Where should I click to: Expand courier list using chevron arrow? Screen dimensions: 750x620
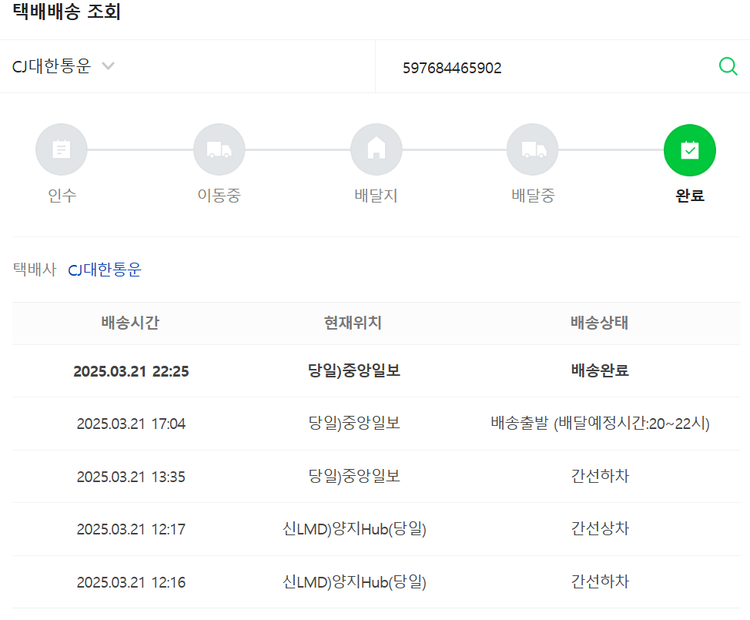108,67
